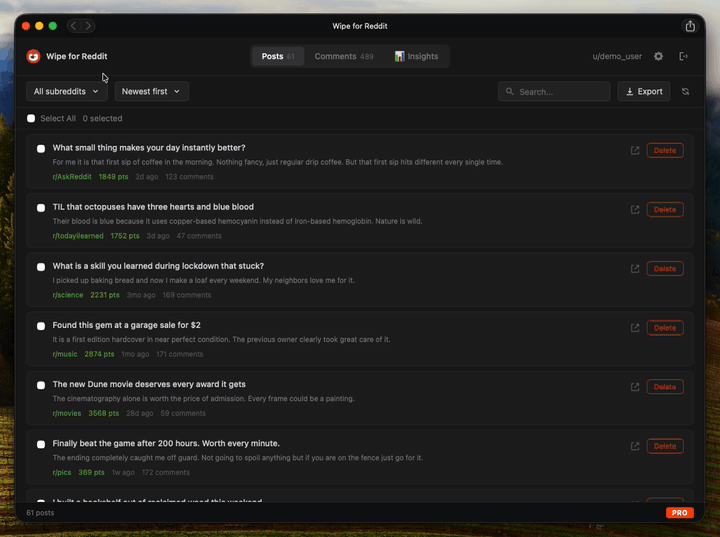Switch to the Posts tab
This screenshot has height=537, width=720.
(x=278, y=56)
